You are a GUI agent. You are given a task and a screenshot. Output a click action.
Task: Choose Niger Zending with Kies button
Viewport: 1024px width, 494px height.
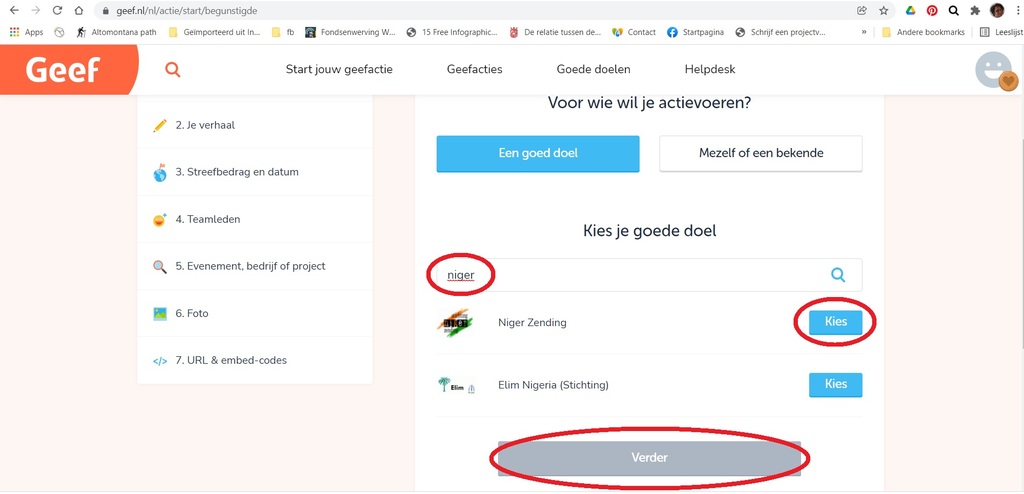[x=835, y=322]
